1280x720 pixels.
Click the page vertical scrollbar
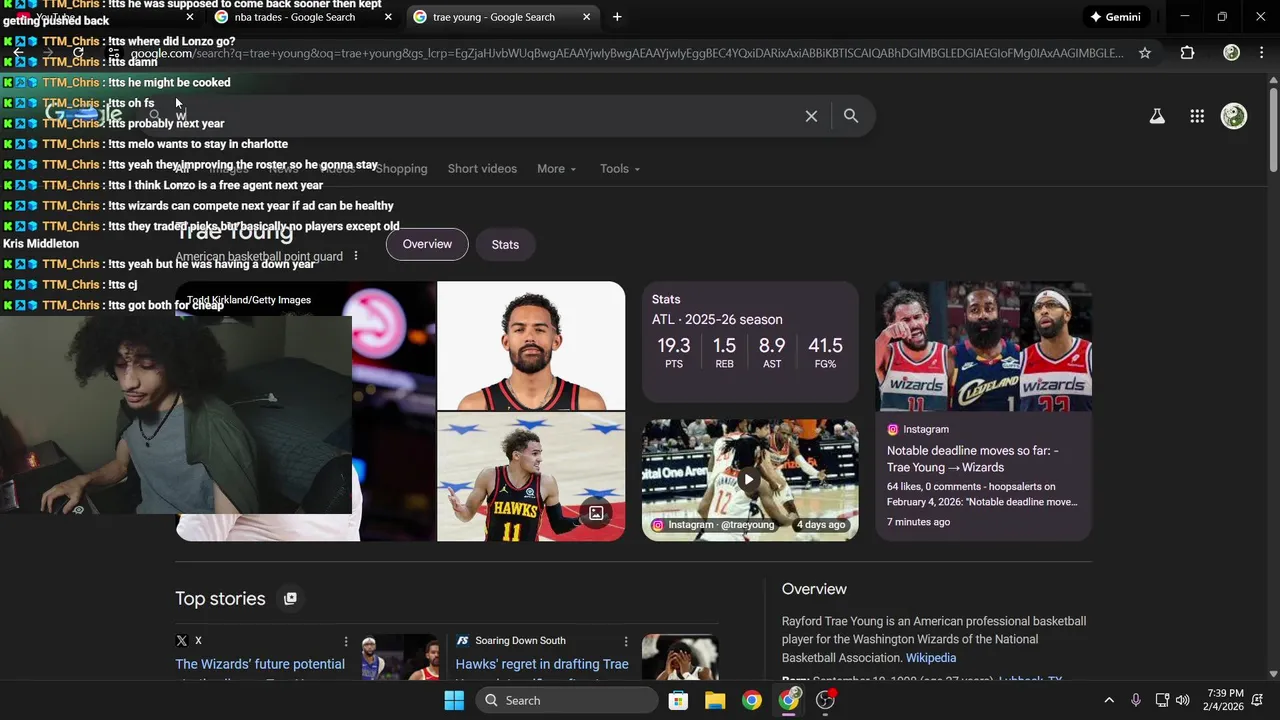tap(1273, 130)
